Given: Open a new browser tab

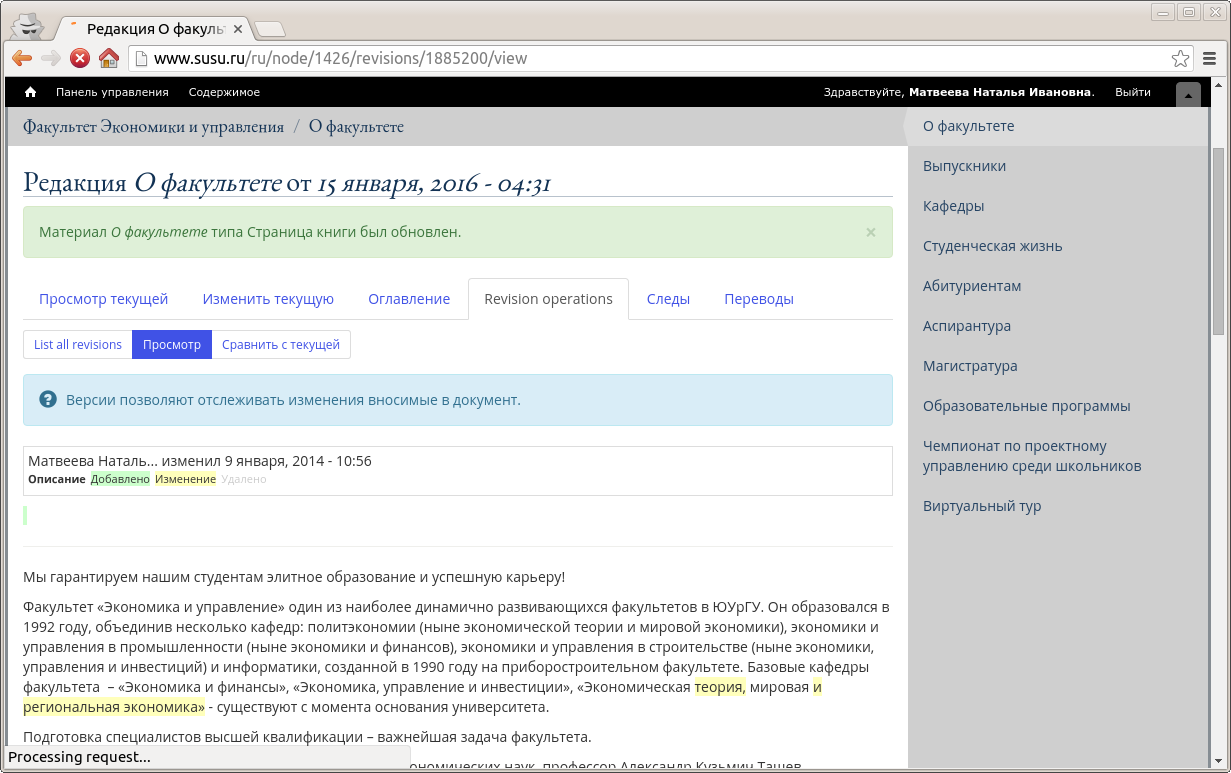Looking at the screenshot, I should coord(269,28).
